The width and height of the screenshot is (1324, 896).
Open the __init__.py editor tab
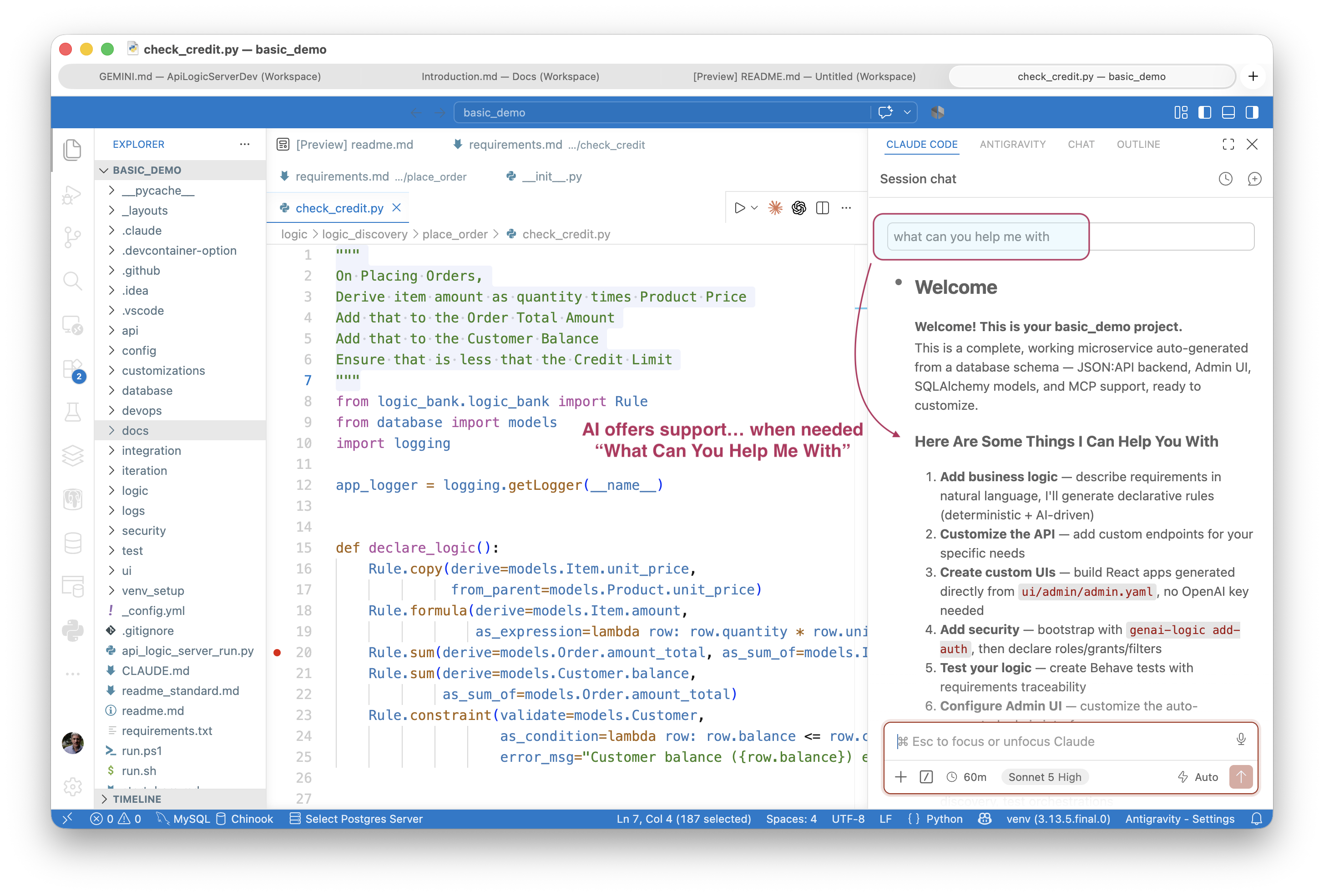click(x=544, y=176)
